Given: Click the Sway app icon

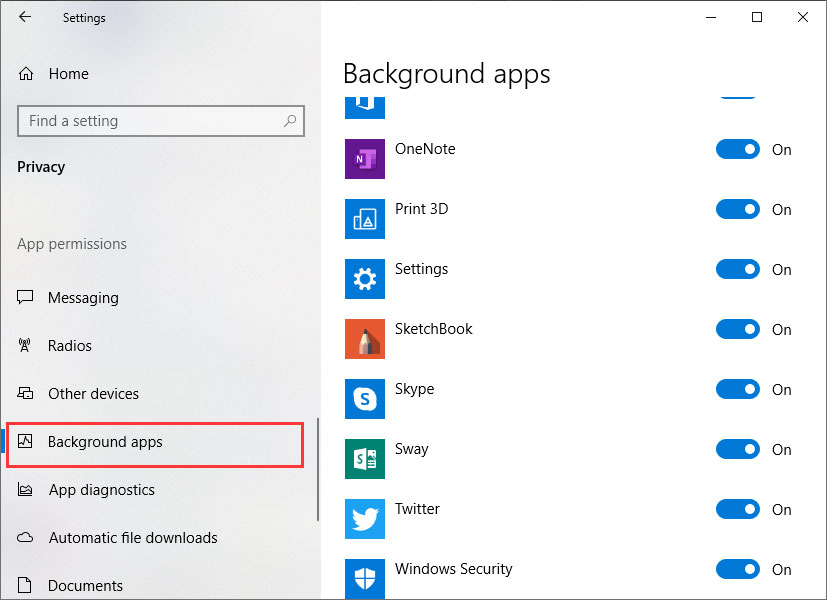Looking at the screenshot, I should [x=364, y=459].
